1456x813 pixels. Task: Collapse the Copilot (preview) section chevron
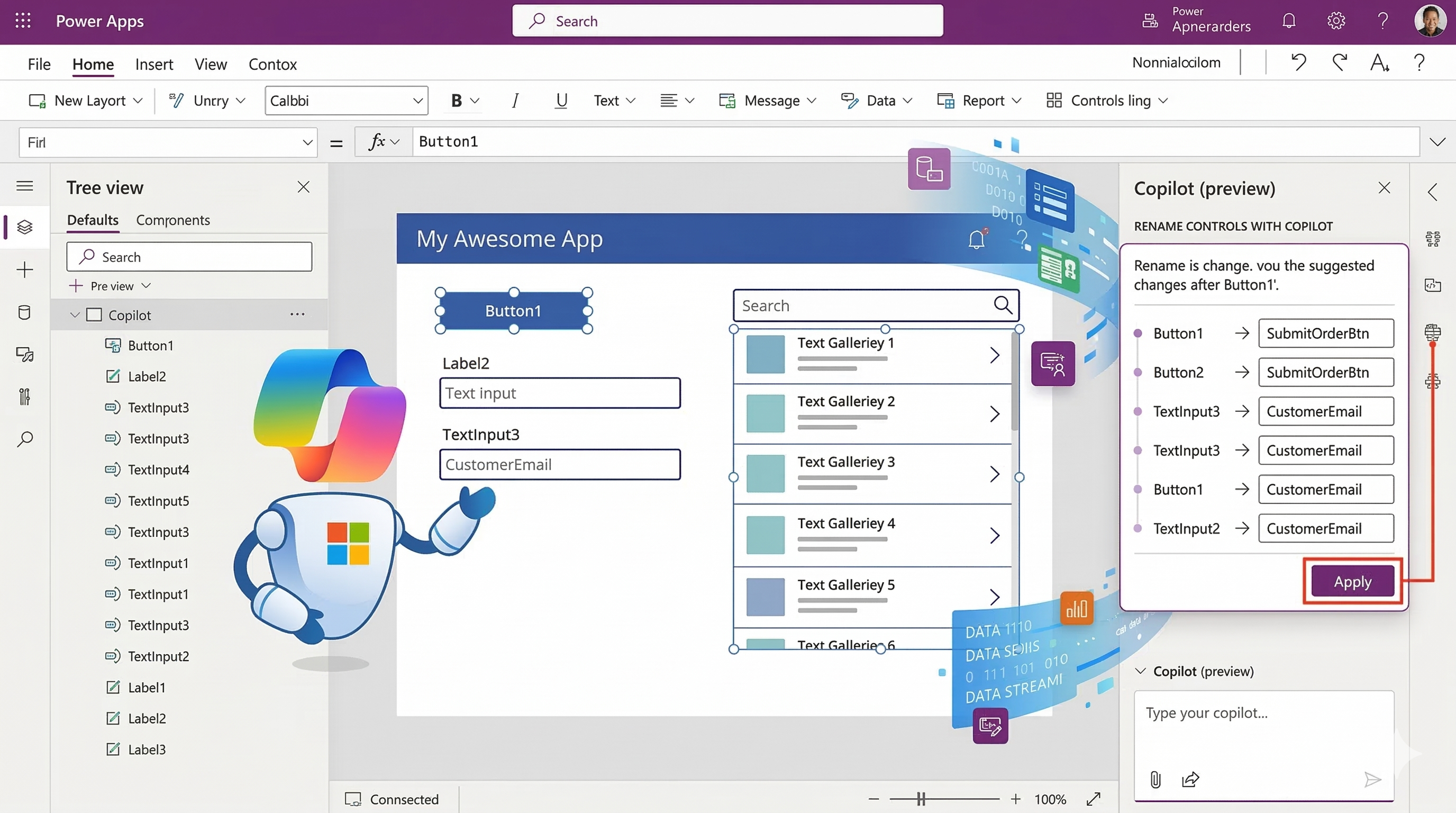pos(1141,671)
